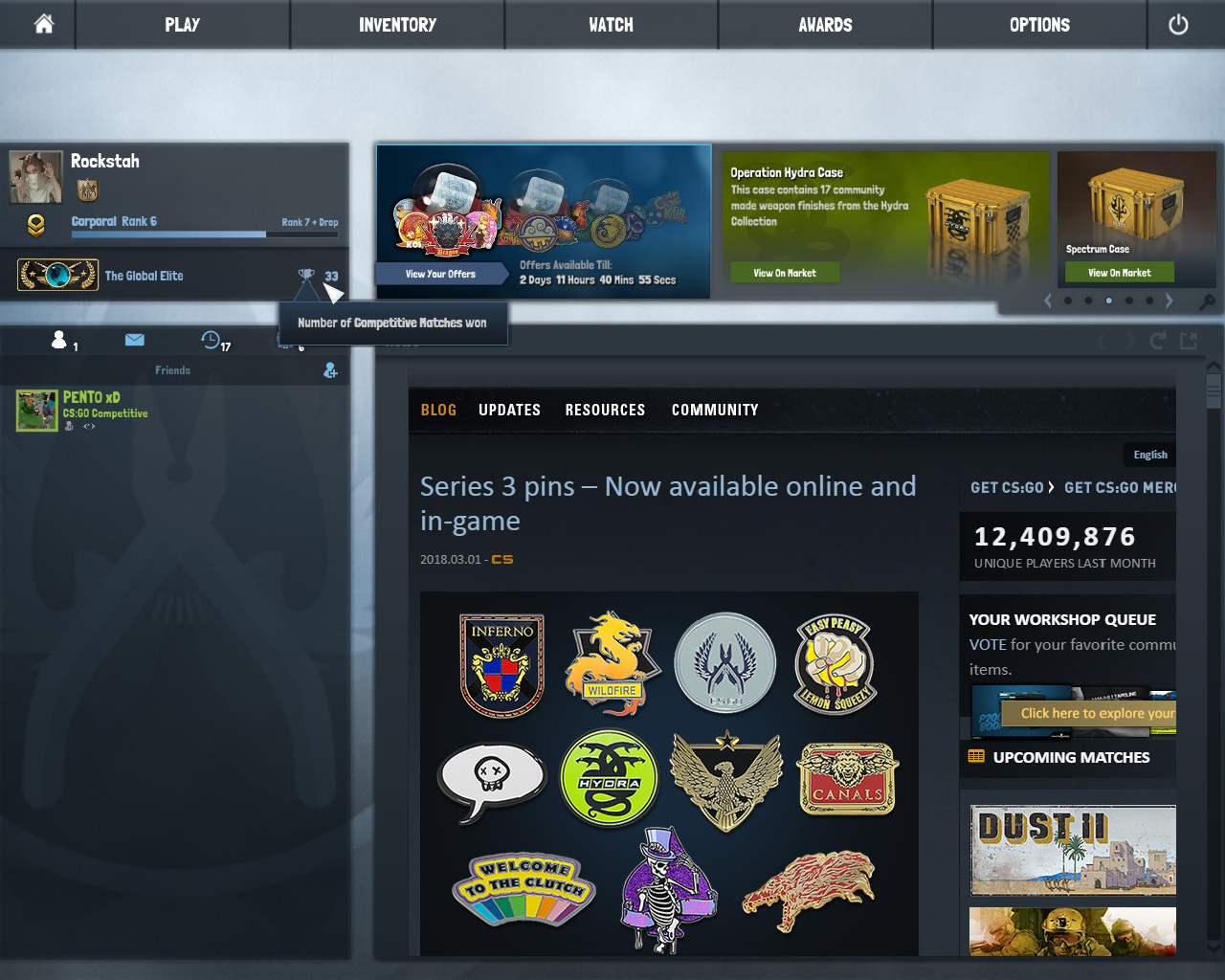Reload the news browser page

[1158, 341]
